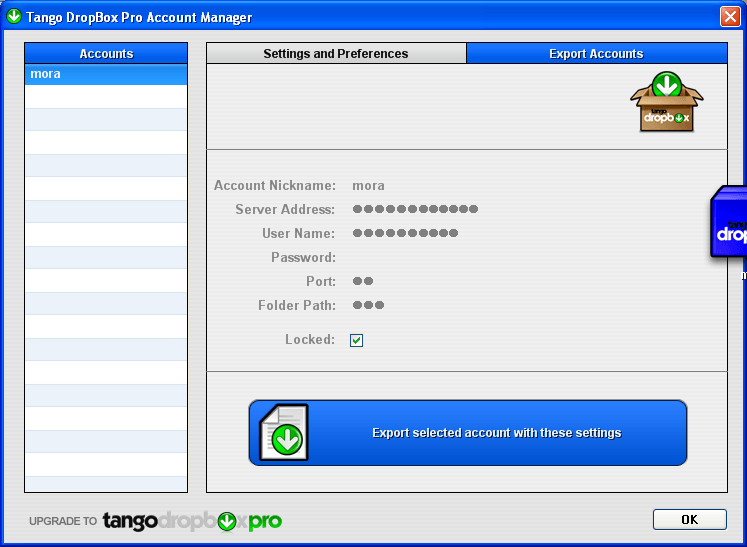Select the mora account in the list

[106, 74]
